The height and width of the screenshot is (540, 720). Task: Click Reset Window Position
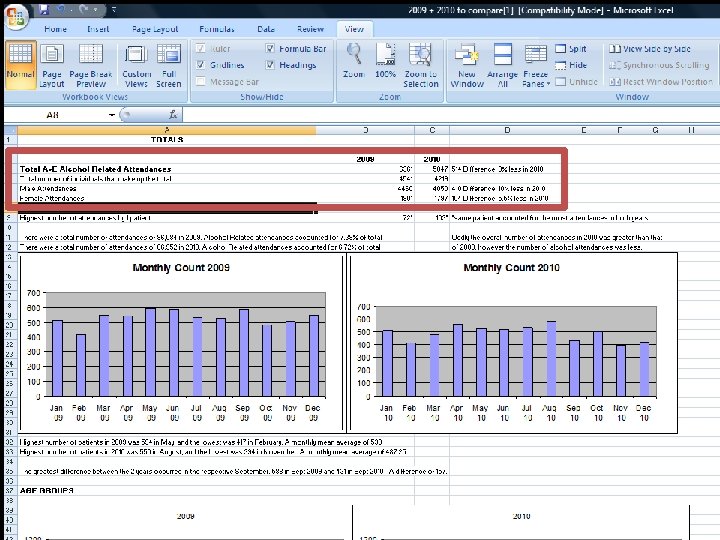661,82
